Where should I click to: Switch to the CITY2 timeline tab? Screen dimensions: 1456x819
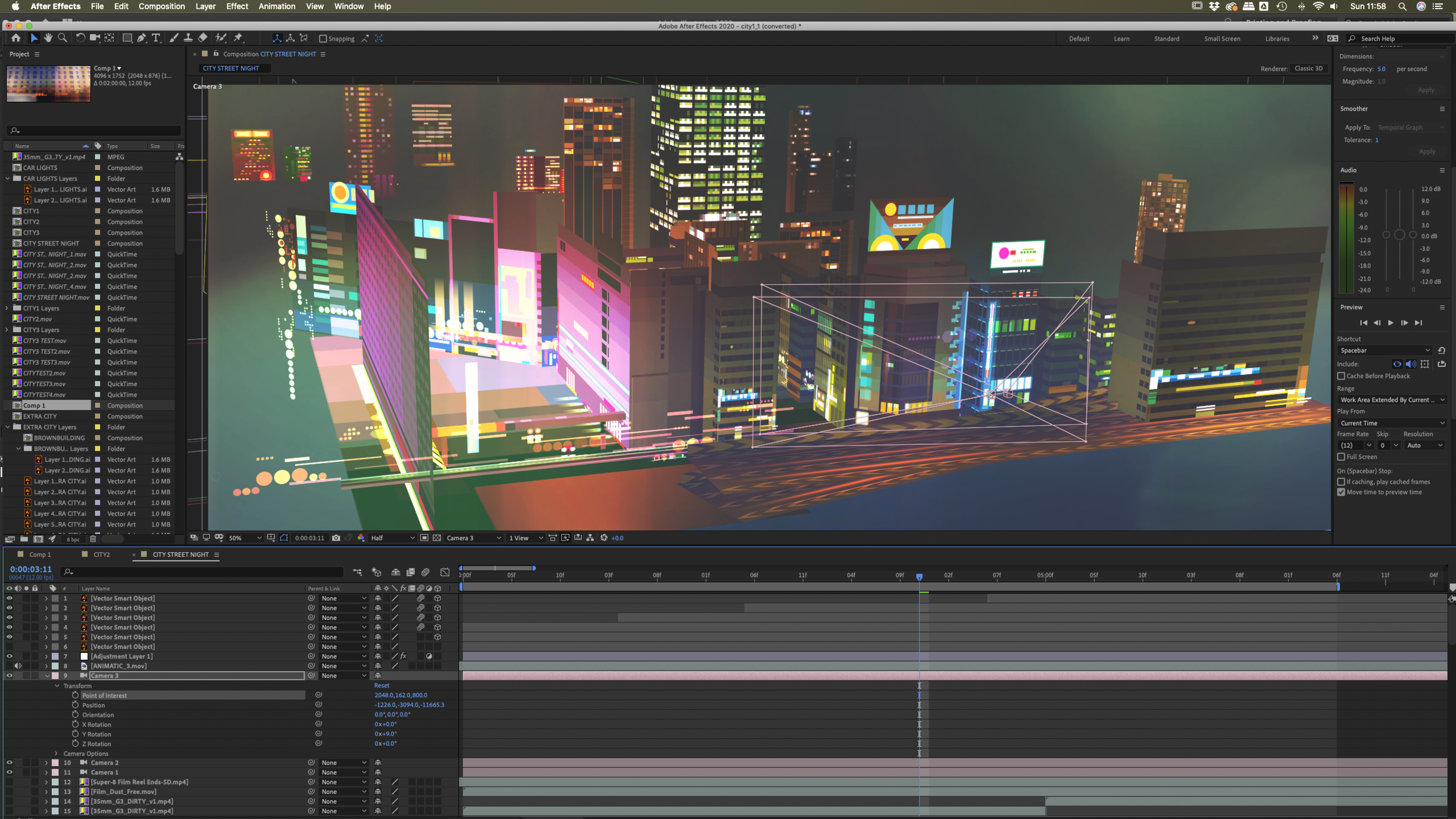101,555
